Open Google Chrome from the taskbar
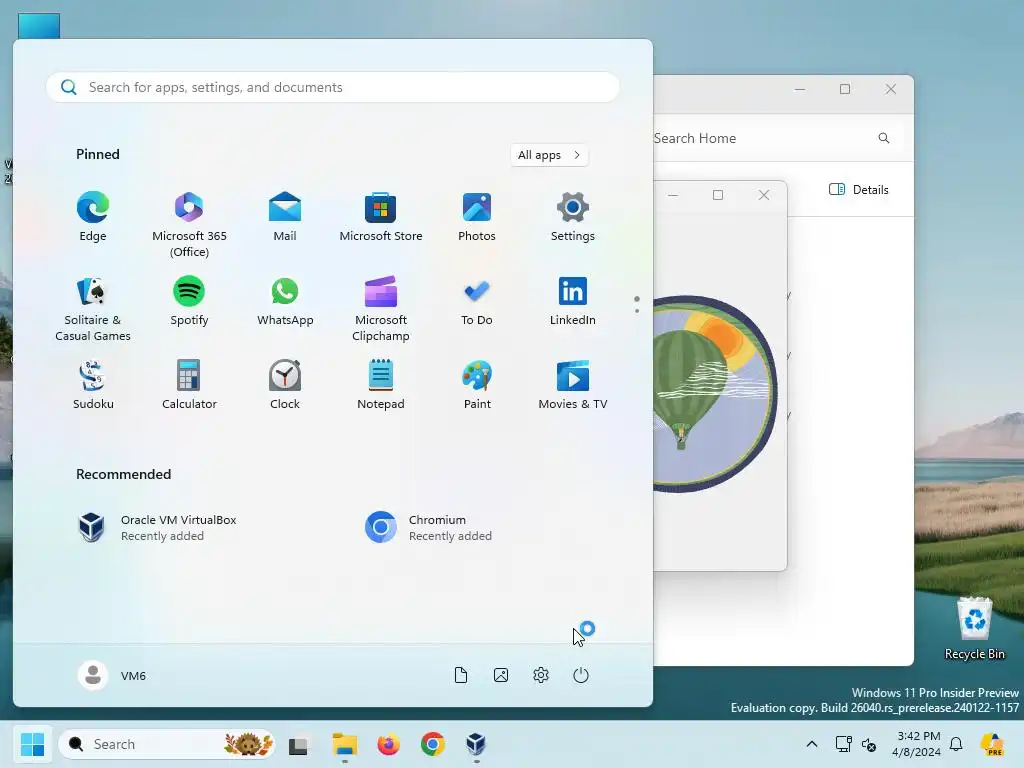This screenshot has width=1024, height=768. point(432,744)
